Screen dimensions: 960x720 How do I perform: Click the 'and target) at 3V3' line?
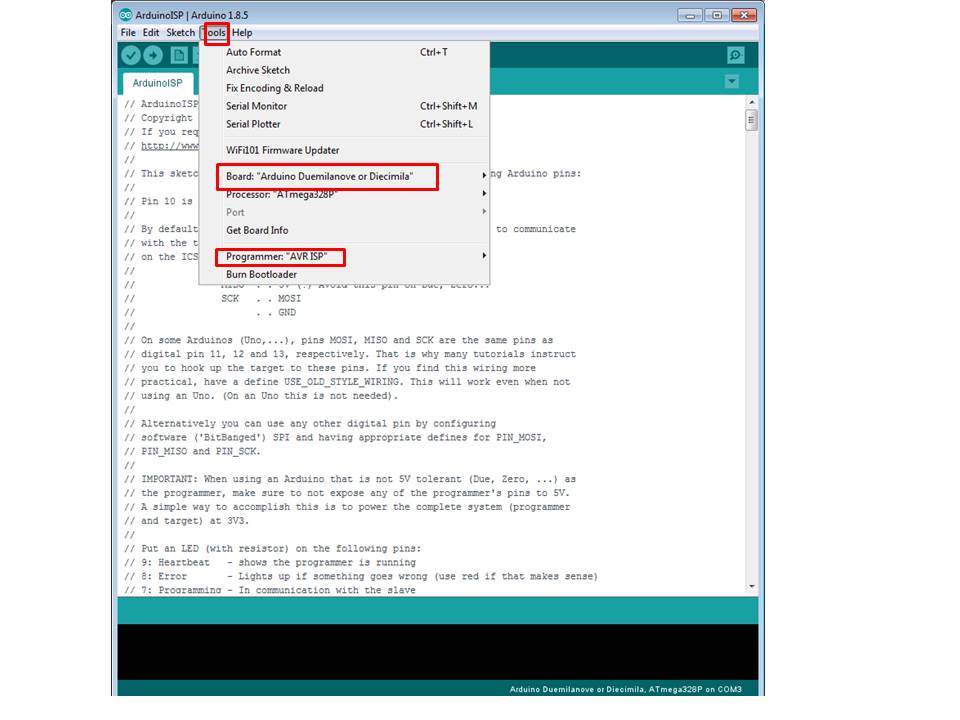(187, 521)
